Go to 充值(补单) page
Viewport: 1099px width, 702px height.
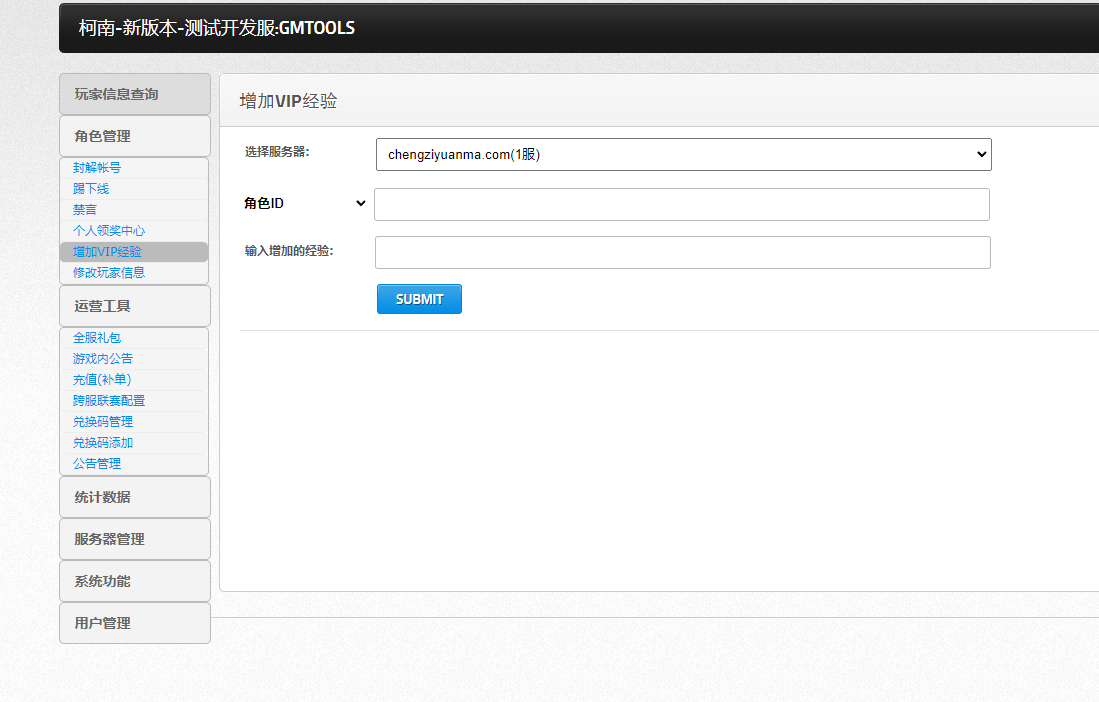pos(102,380)
